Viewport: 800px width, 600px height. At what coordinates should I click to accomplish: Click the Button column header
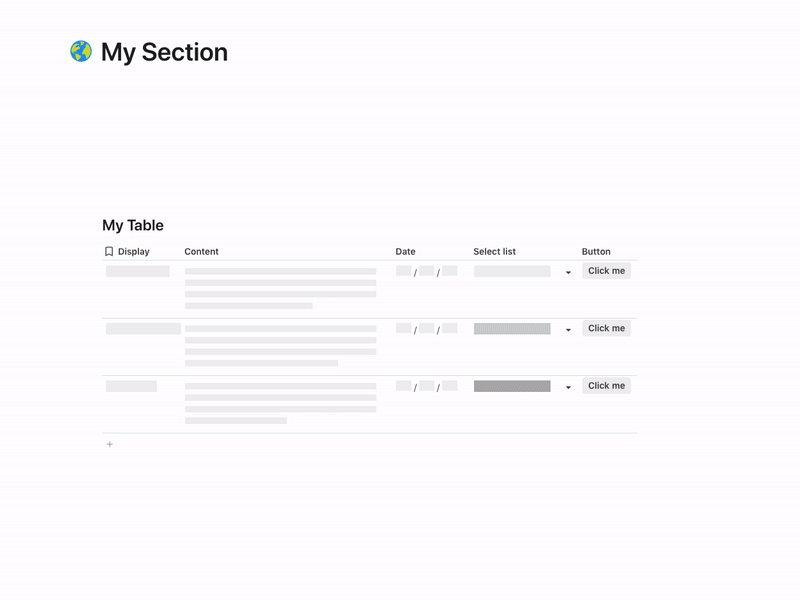tap(598, 251)
